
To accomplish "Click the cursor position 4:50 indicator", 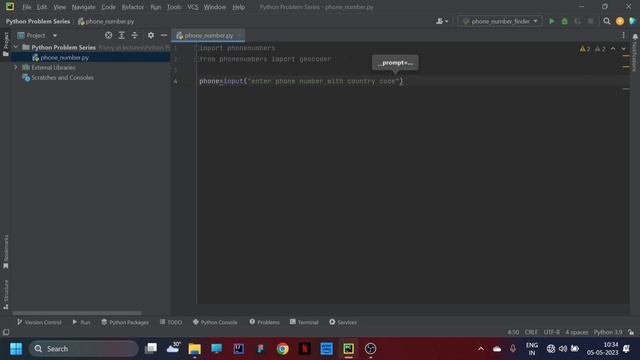I will pyautogui.click(x=513, y=332).
